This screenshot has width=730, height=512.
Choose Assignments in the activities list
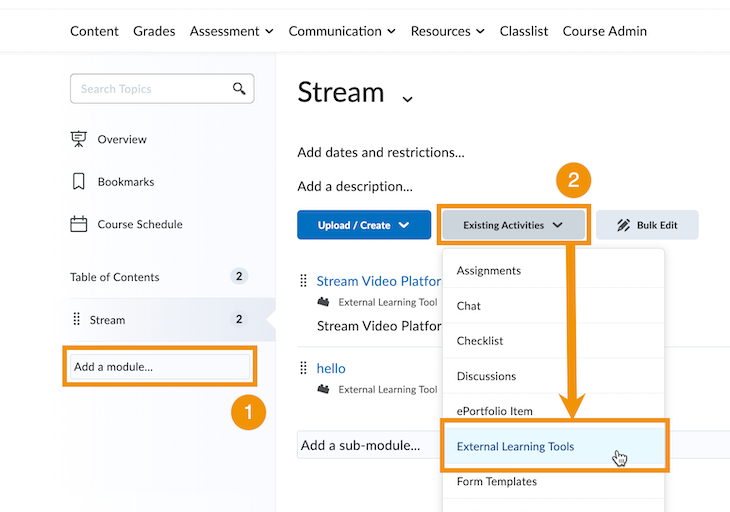(489, 270)
